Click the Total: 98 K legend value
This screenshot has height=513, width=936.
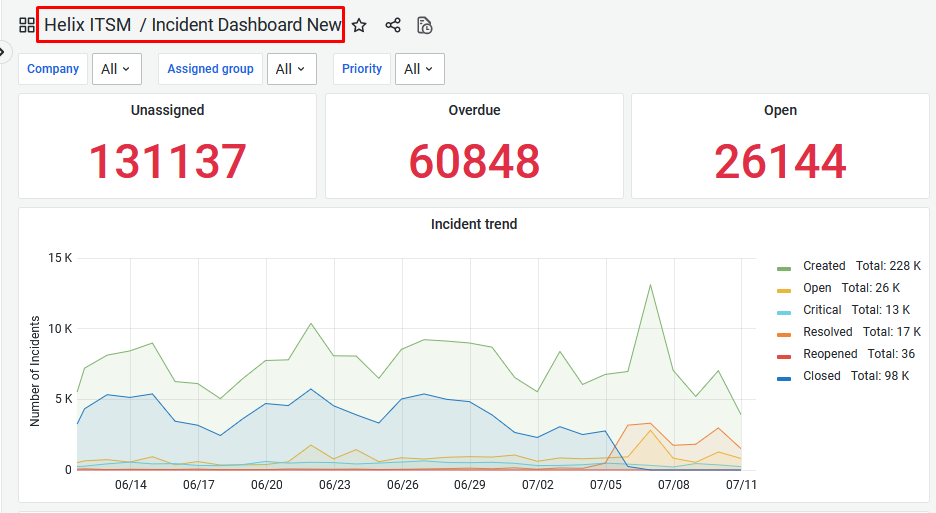tap(880, 376)
